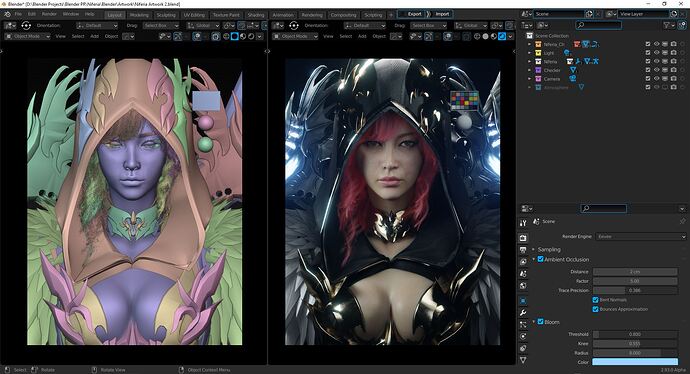Hide the Nfieria_Cll collection with its eye icon

pos(657,44)
